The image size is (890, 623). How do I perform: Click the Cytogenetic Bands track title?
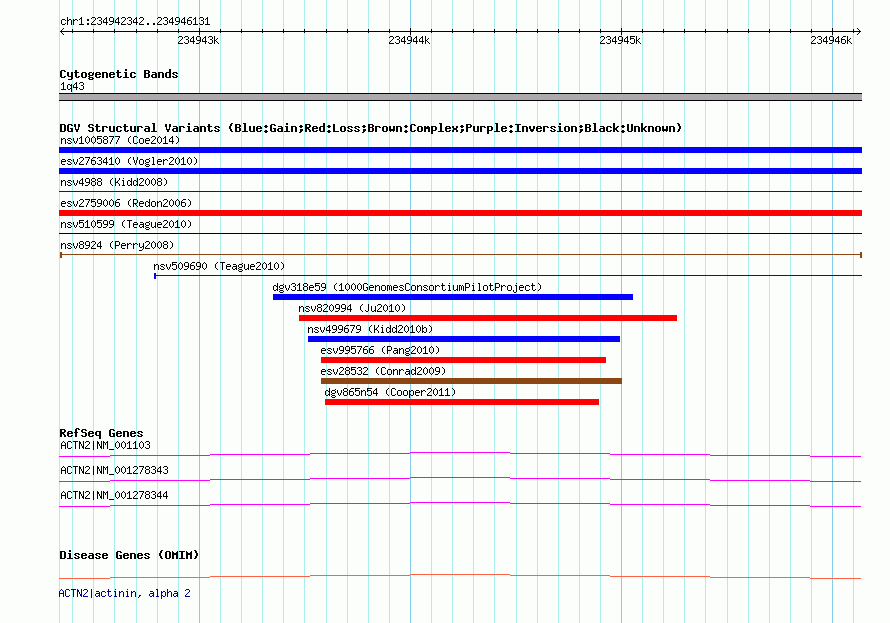(x=119, y=74)
